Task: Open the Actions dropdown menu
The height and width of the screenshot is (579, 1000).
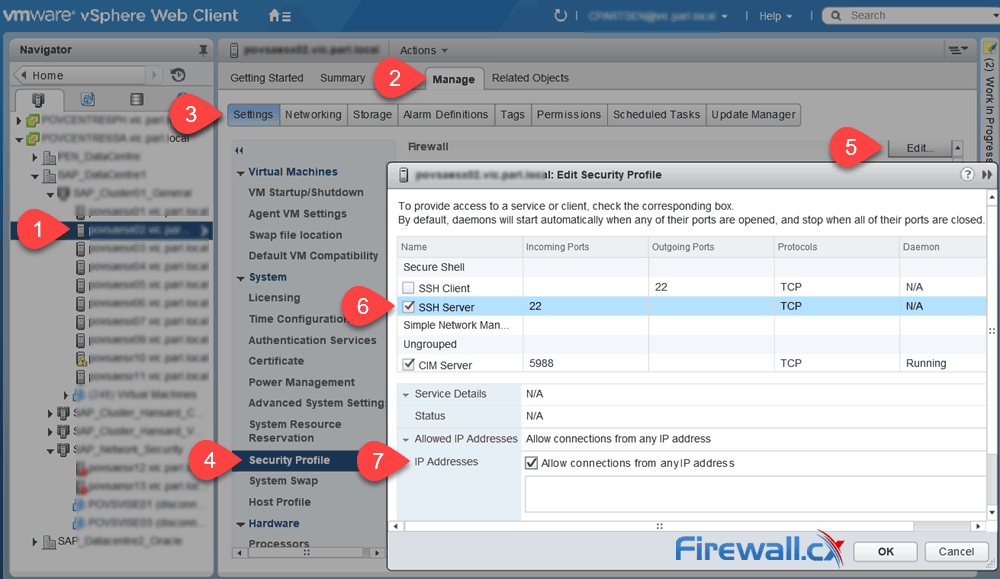Action: (x=423, y=50)
